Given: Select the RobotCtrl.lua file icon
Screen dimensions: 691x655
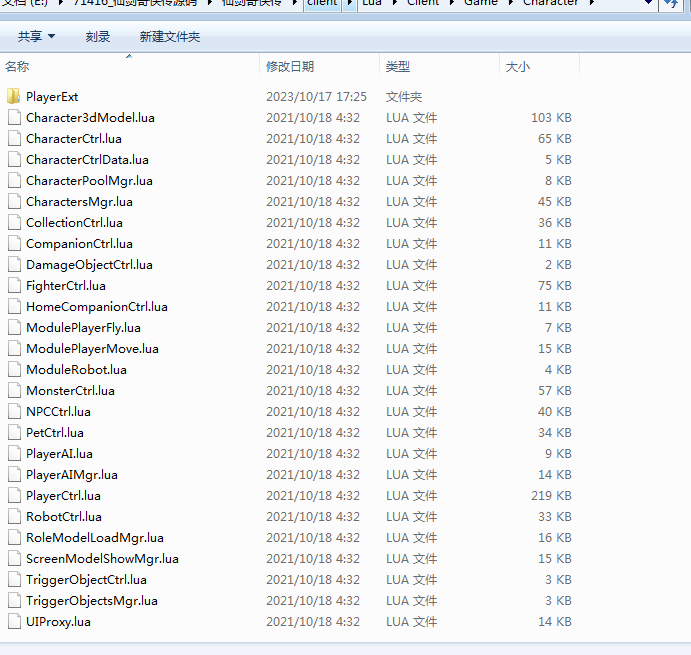Looking at the screenshot, I should coord(13,517).
